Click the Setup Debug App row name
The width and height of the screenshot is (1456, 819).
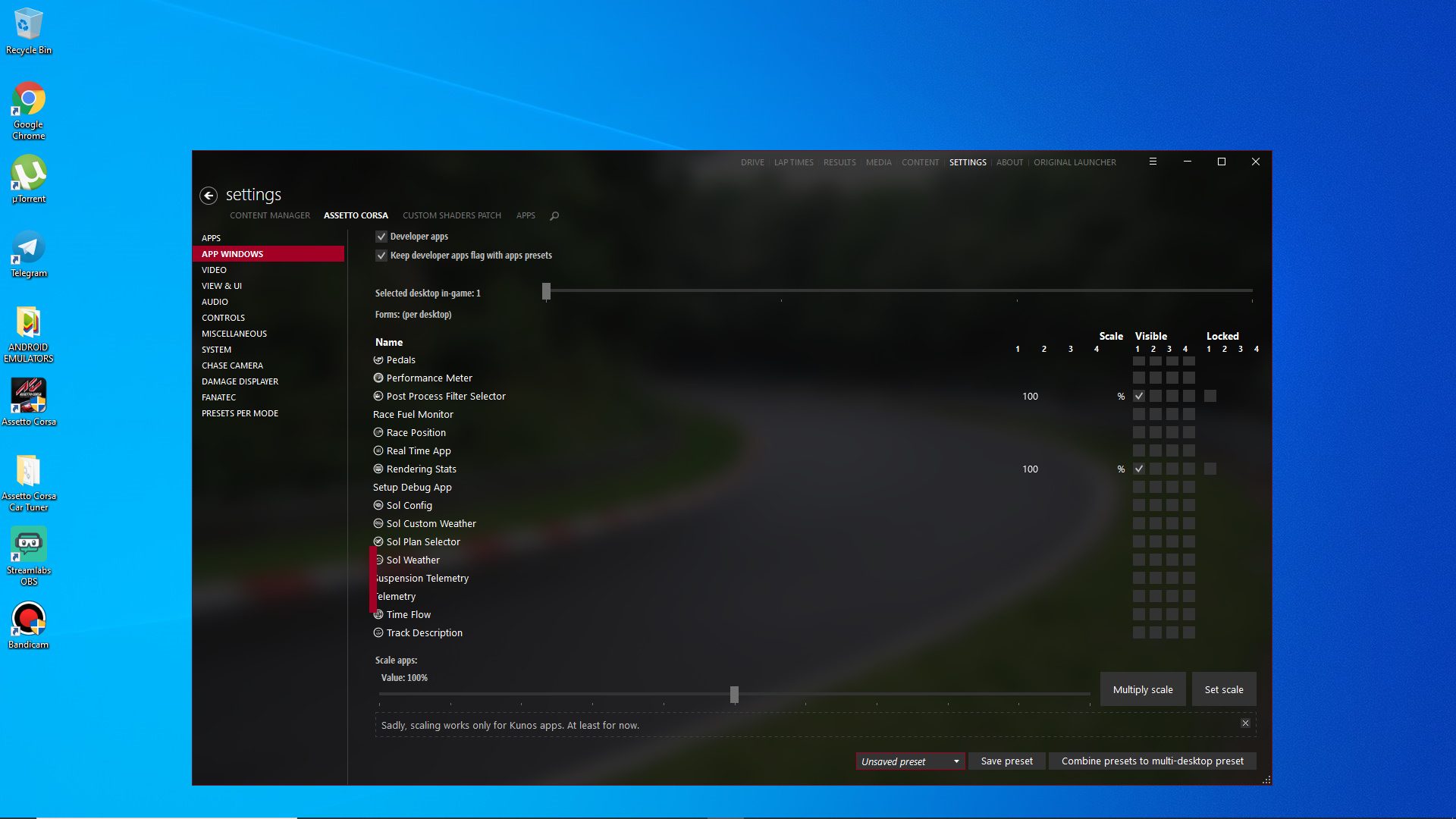pos(413,488)
